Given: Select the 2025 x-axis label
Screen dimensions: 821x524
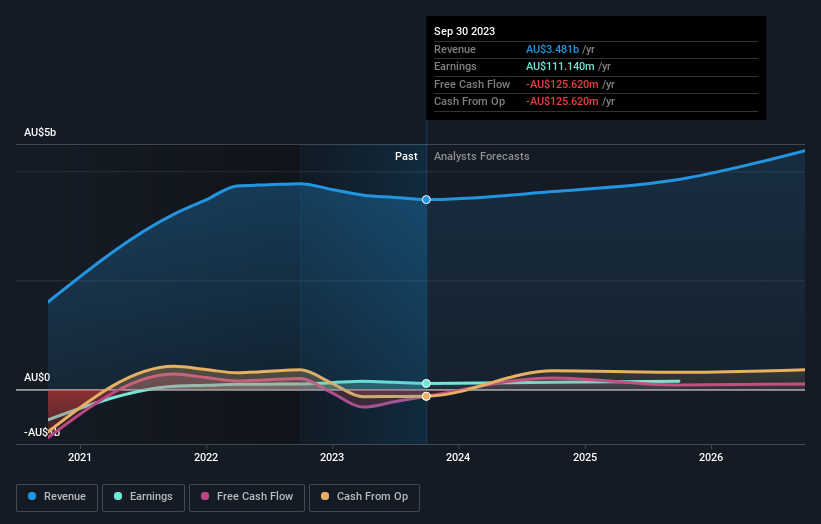Looking at the screenshot, I should pos(585,457).
